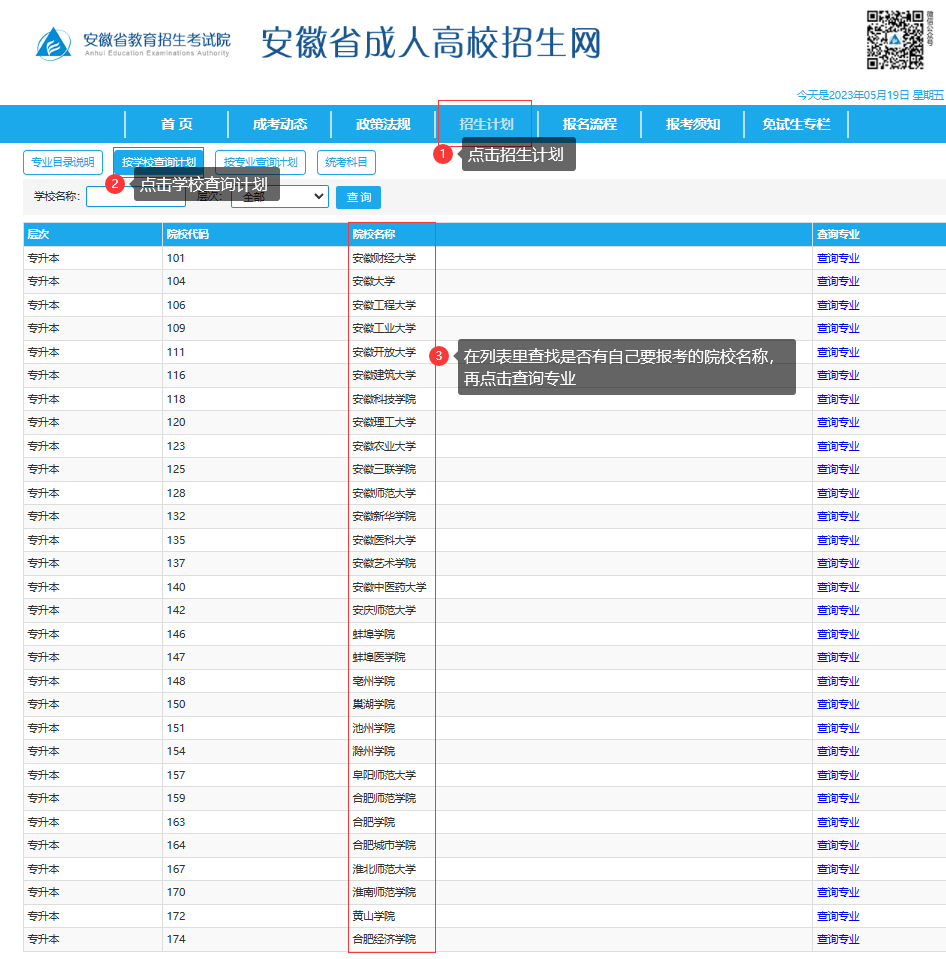
Task: Click 查询专业 link for 合肥学院
Action: point(837,822)
